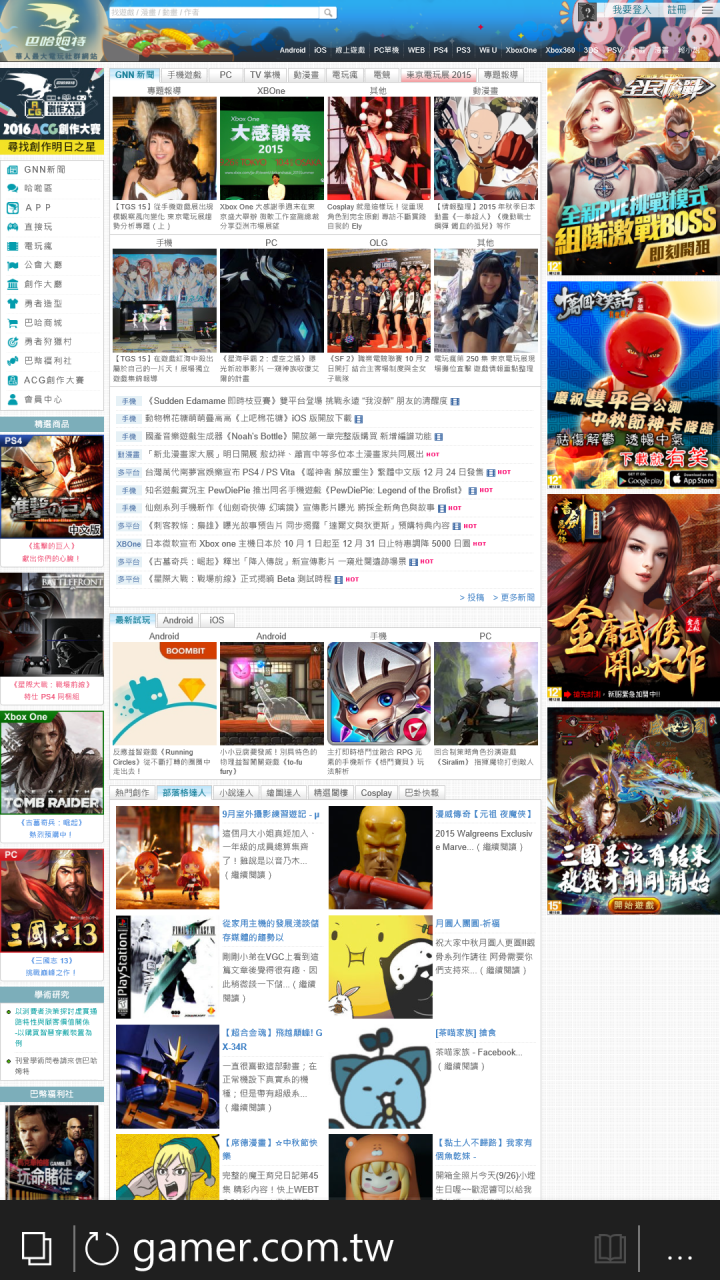720x1280 pixels.
Task: Open article icon after Sudden Edamame headline
Action: coord(455,402)
